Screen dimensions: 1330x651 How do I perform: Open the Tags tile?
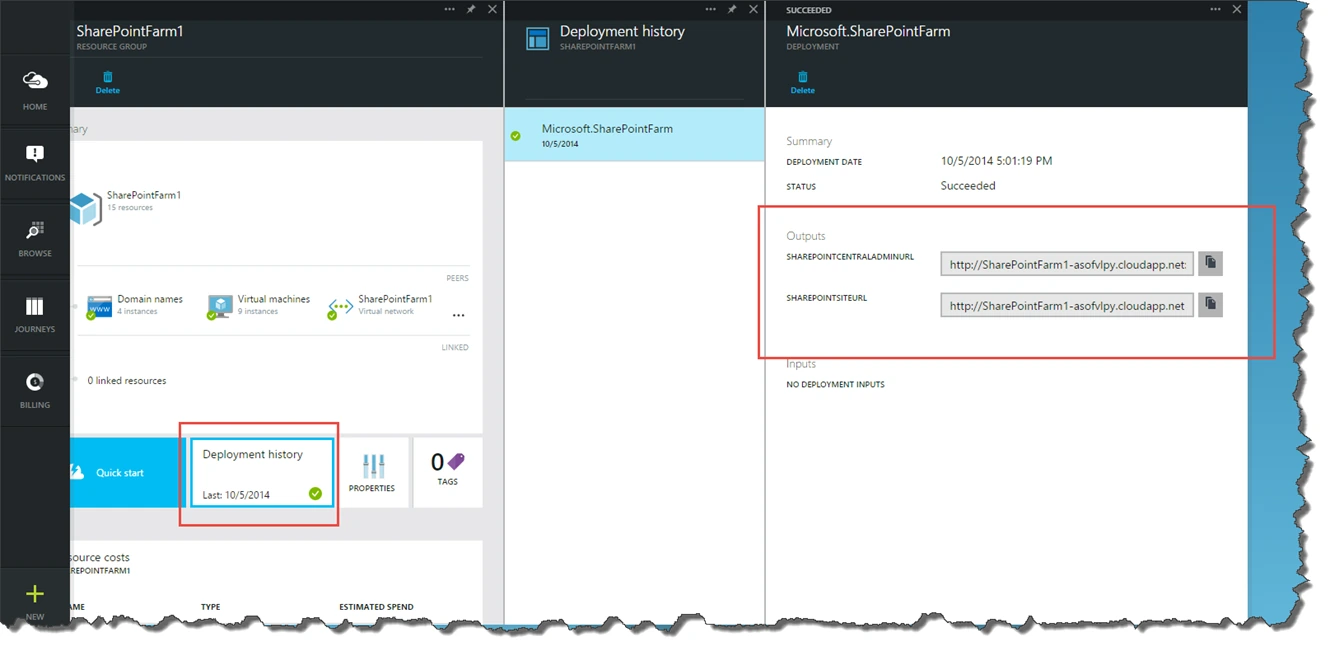448,472
